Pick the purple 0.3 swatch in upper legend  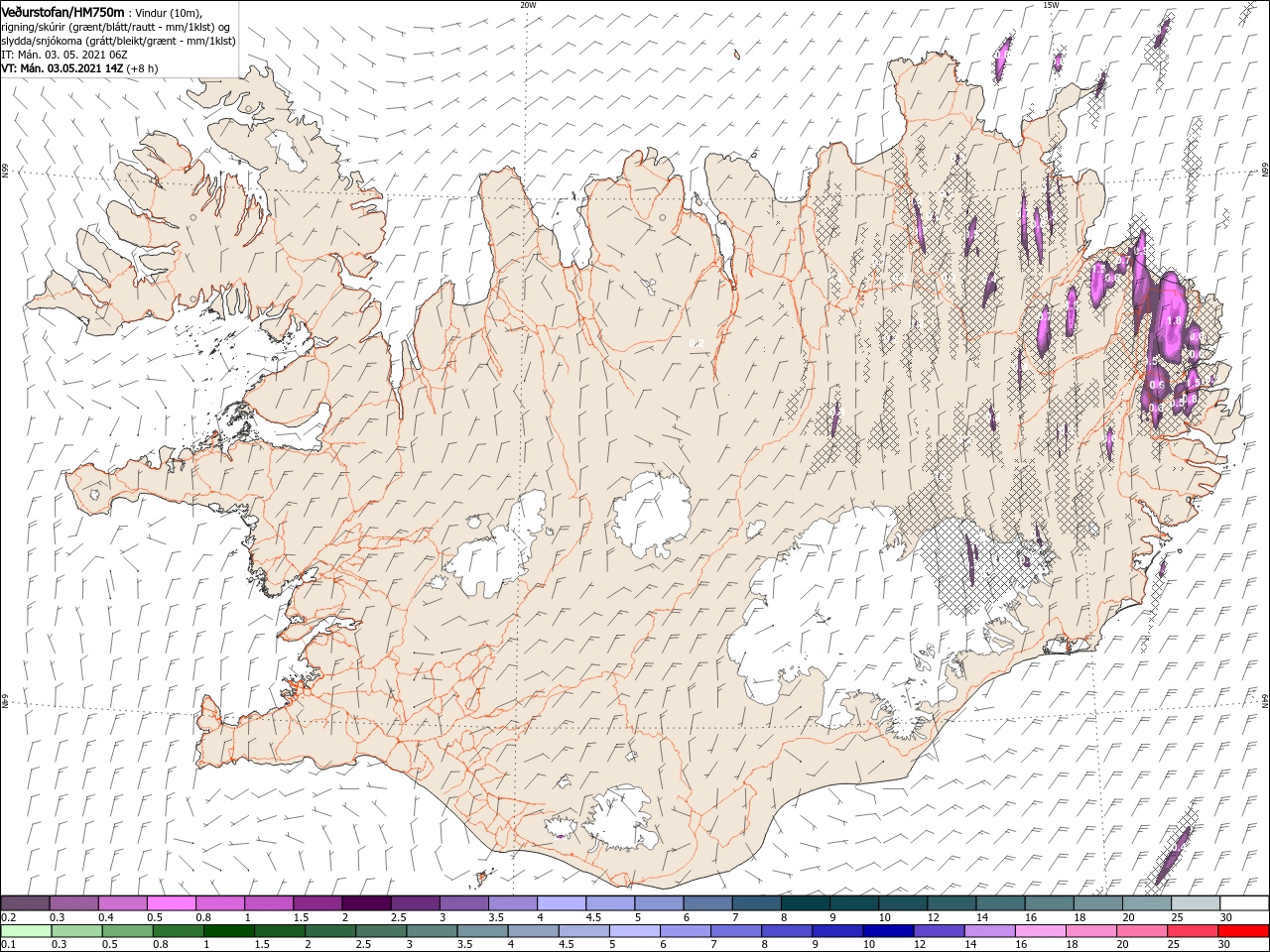pyautogui.click(x=73, y=903)
